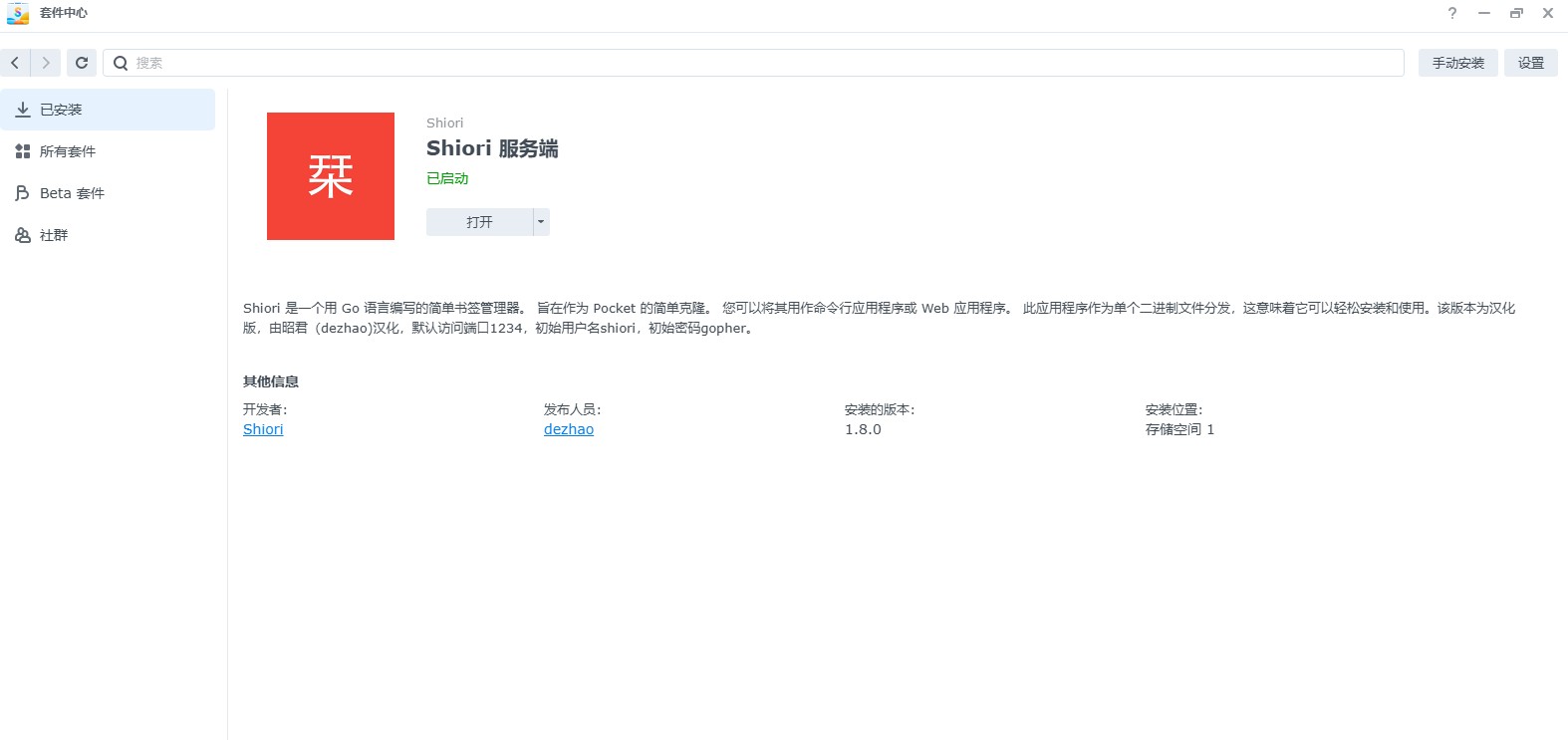
Task: Select 所有套件 in sidebar
Action: coord(108,151)
